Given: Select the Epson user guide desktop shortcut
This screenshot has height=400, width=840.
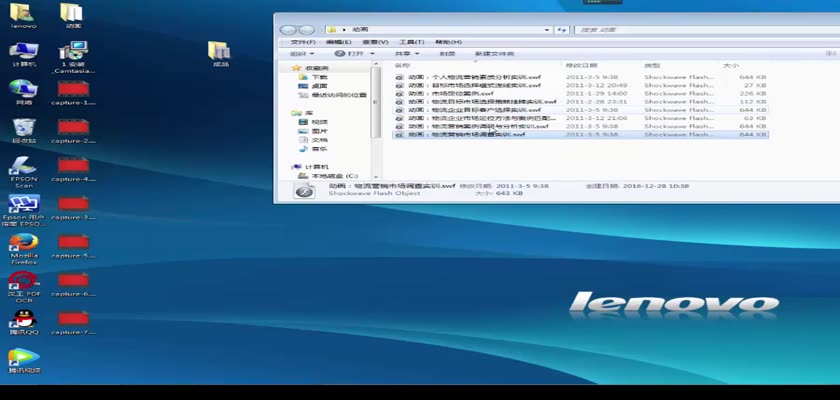Looking at the screenshot, I should tap(24, 210).
